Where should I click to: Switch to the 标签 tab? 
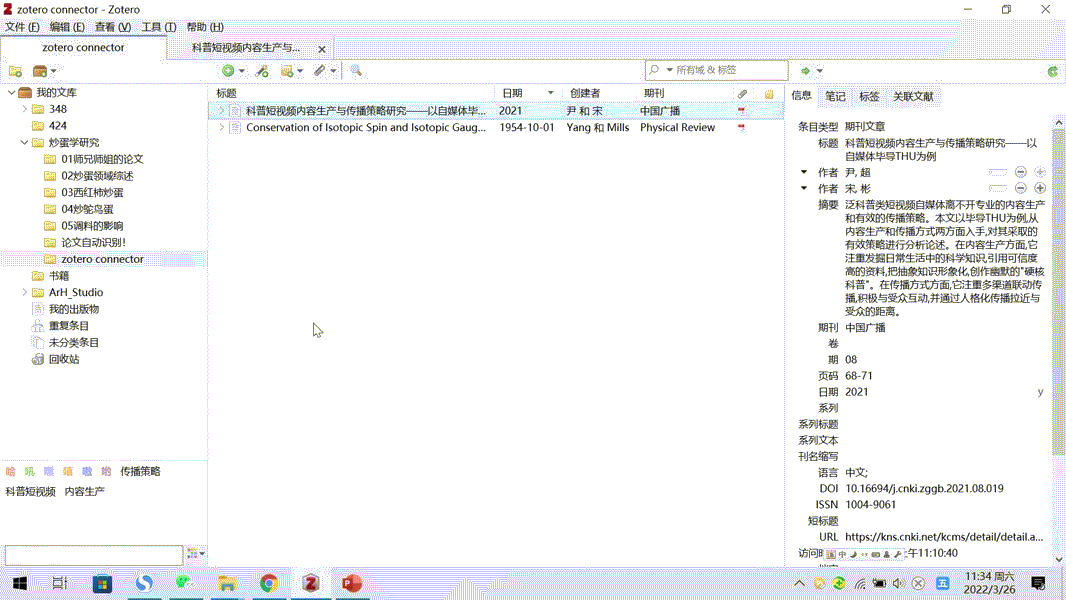tap(869, 96)
